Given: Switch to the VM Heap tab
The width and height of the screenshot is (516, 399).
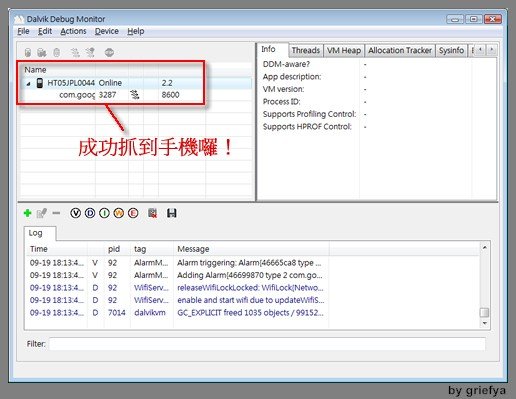Looking at the screenshot, I should tap(344, 50).
